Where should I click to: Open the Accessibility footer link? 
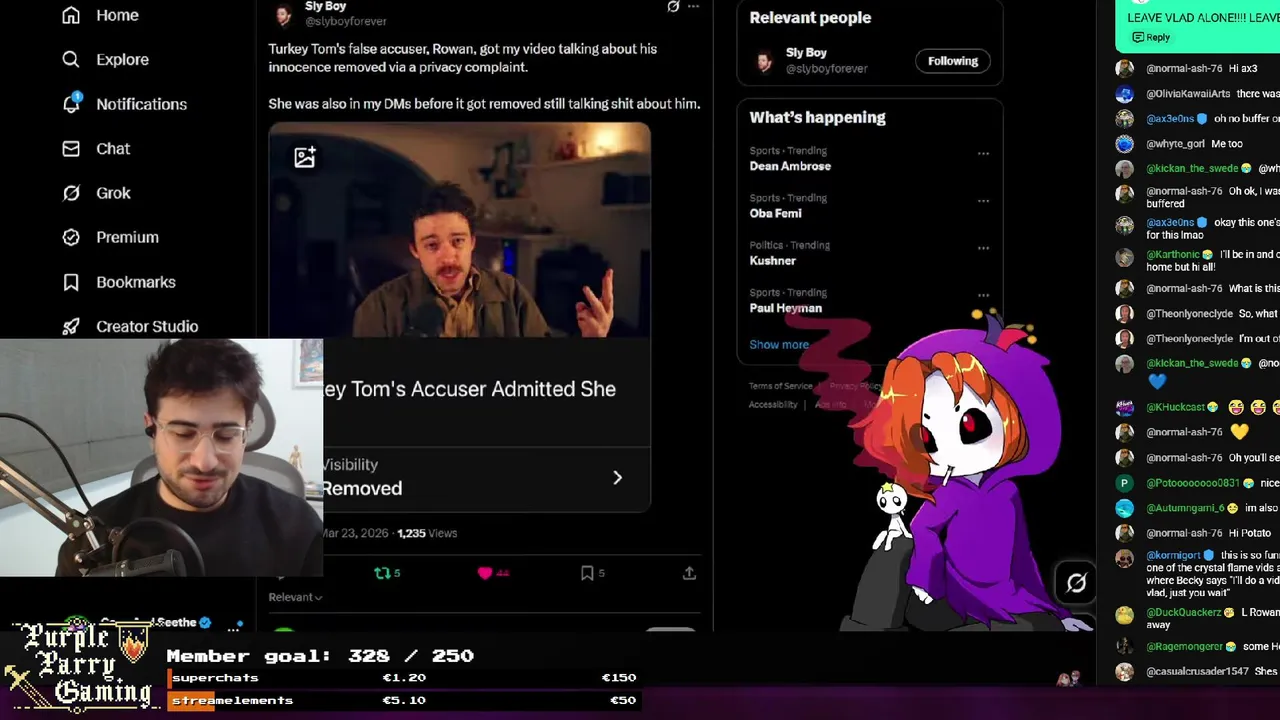click(x=773, y=405)
